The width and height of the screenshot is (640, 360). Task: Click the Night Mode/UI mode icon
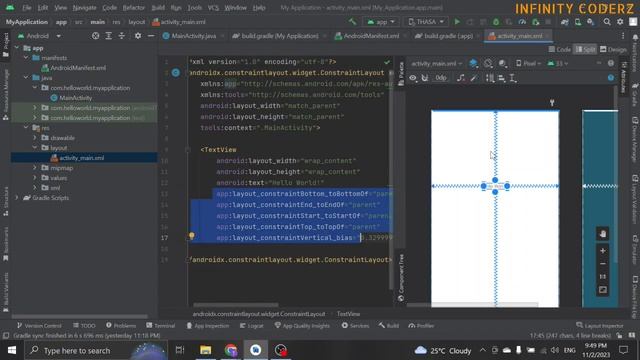coord(502,63)
